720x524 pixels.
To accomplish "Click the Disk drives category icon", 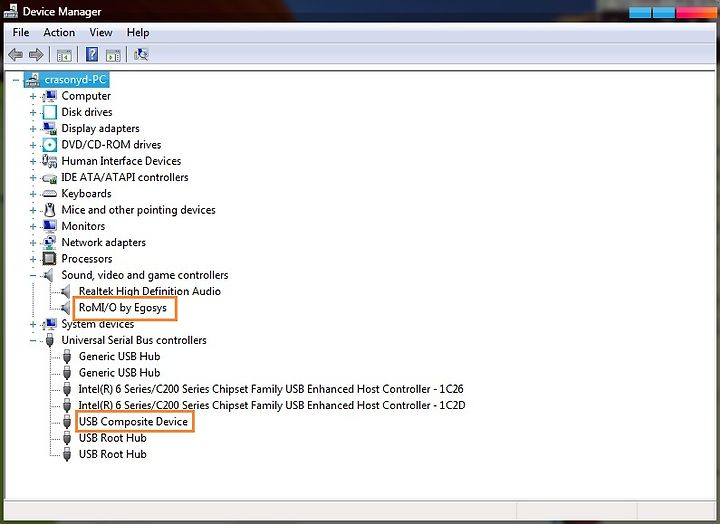I will point(50,112).
